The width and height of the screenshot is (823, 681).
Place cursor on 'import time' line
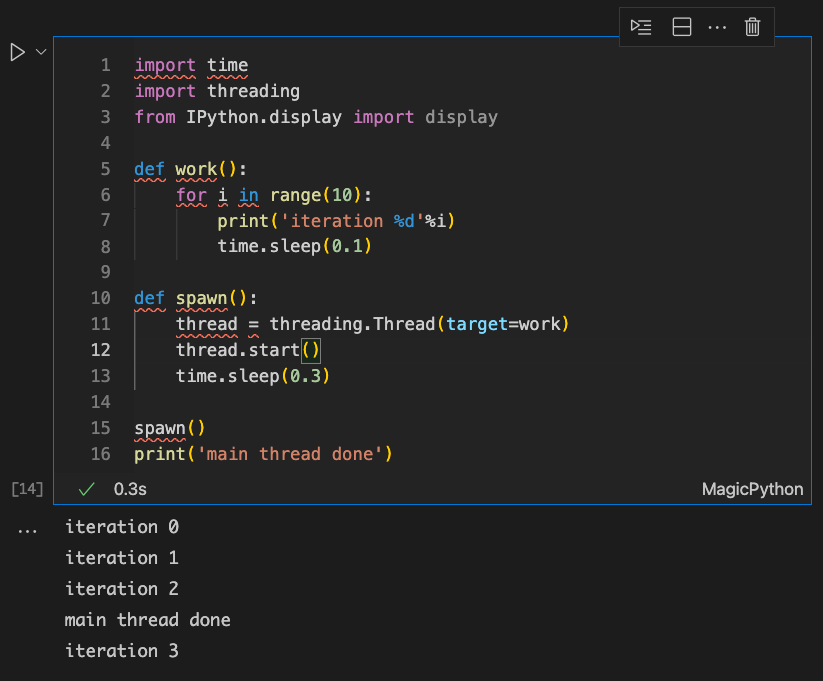point(191,65)
